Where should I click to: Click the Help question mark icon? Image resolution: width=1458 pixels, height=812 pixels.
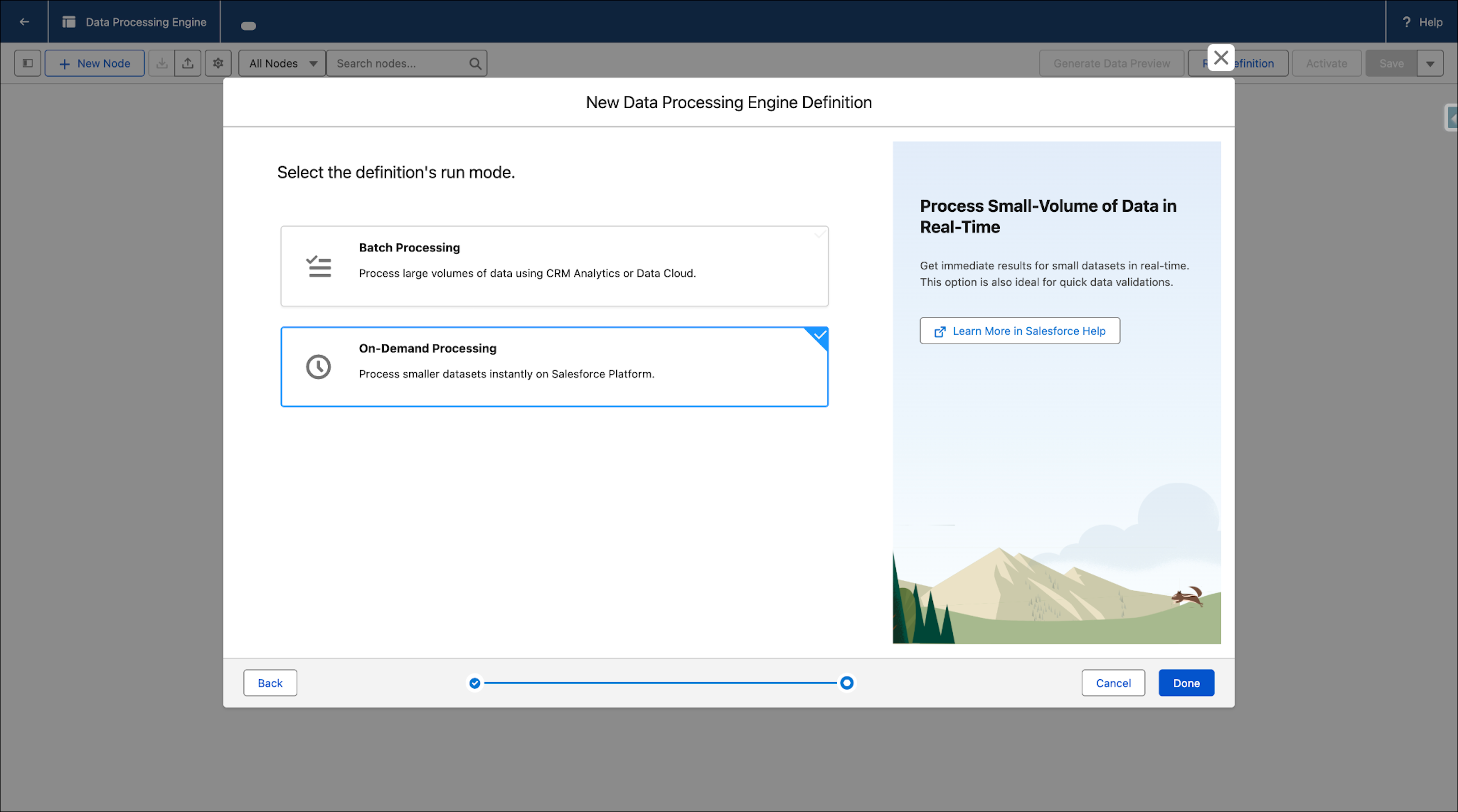coord(1406,22)
